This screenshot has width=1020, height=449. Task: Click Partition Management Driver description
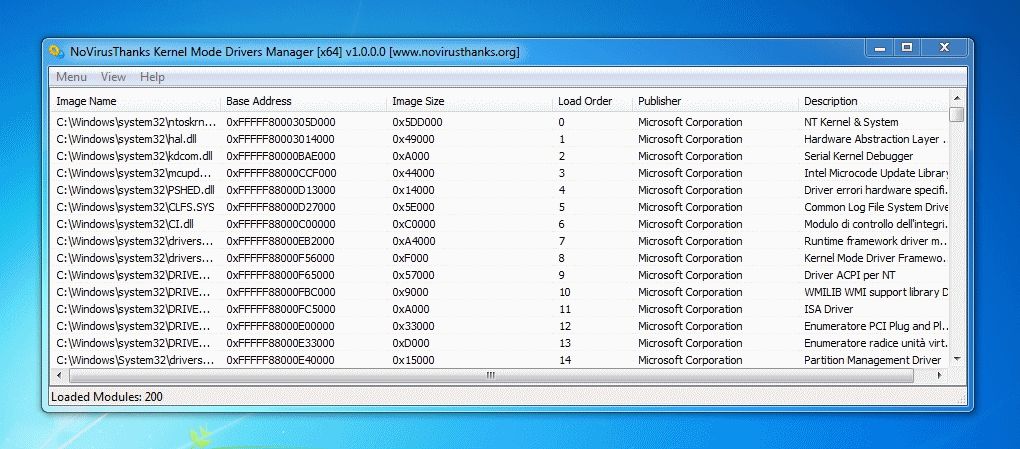872,360
